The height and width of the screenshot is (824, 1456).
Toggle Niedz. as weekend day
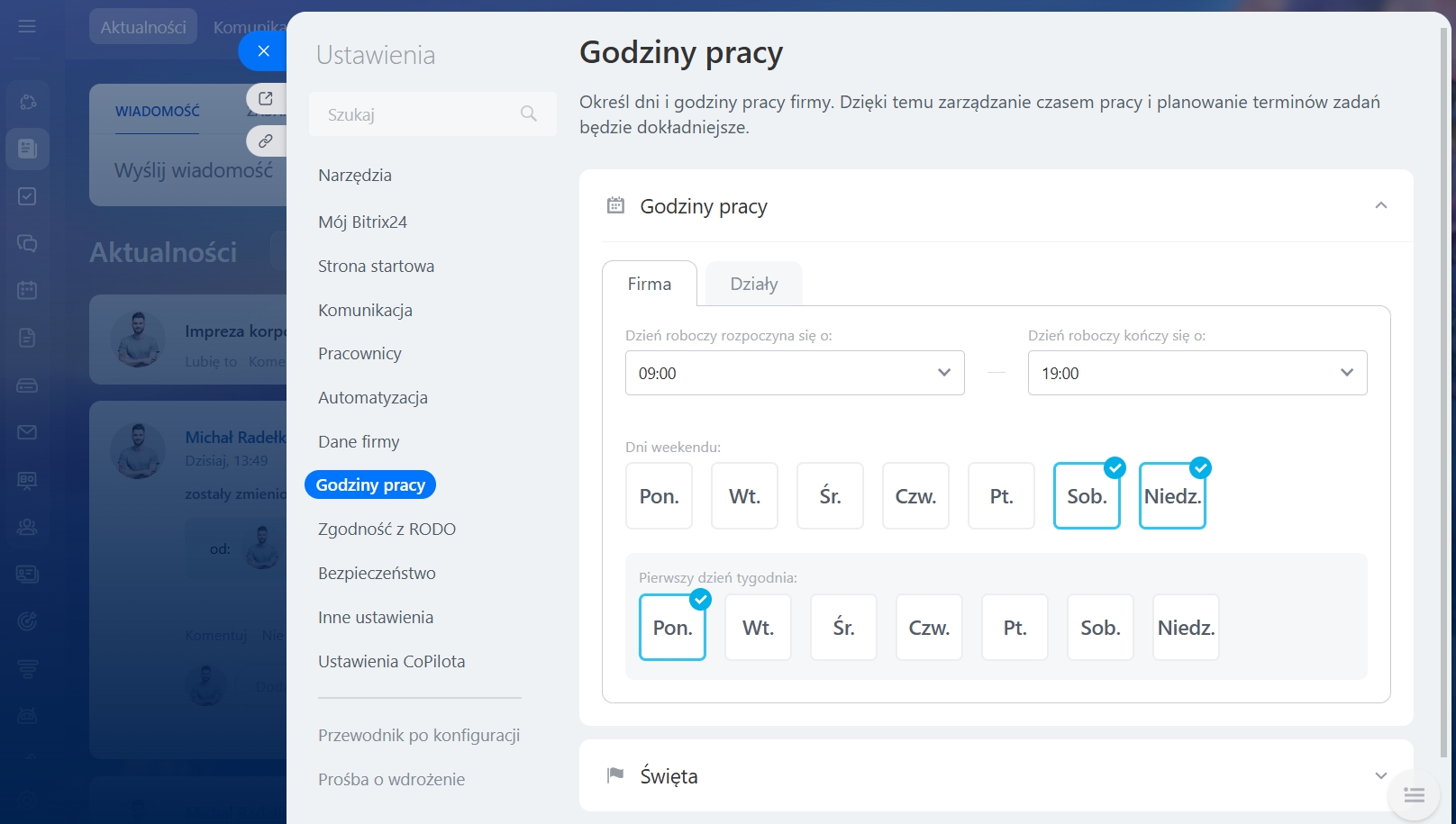pos(1172,496)
